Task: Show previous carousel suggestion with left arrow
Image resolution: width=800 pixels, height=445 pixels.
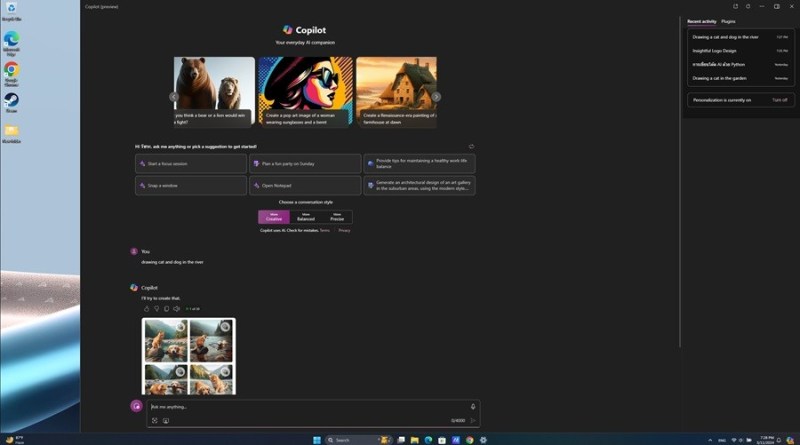Action: pyautogui.click(x=174, y=97)
